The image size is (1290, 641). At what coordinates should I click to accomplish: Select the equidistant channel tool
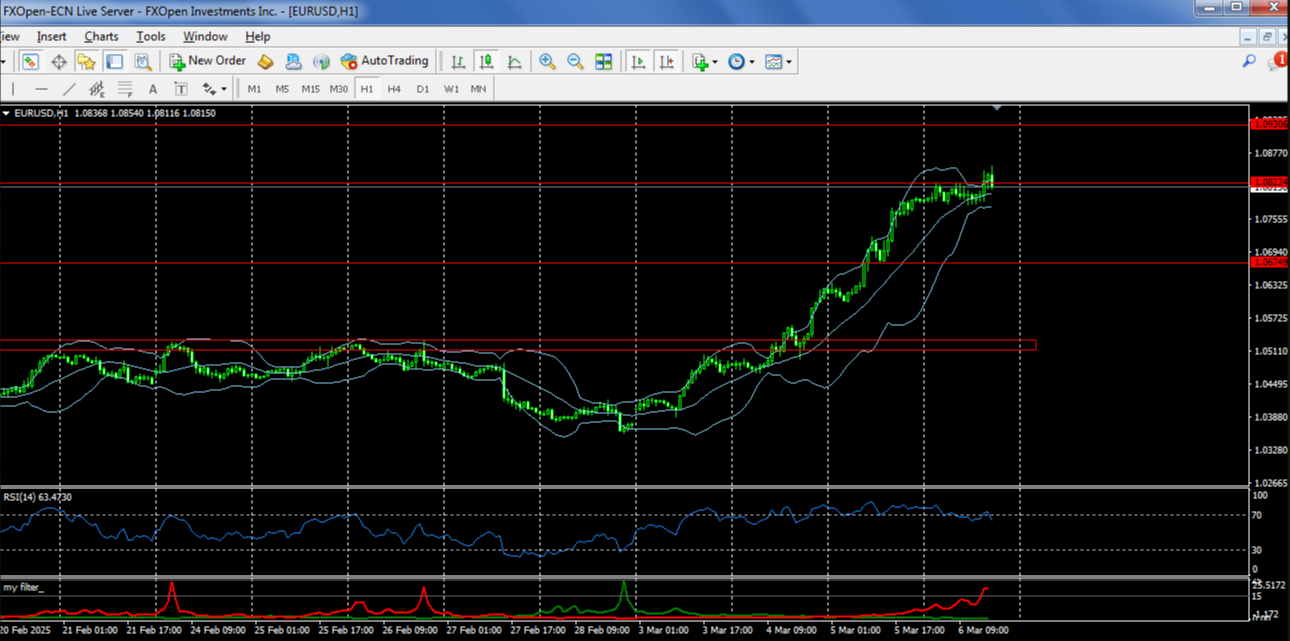point(97,89)
